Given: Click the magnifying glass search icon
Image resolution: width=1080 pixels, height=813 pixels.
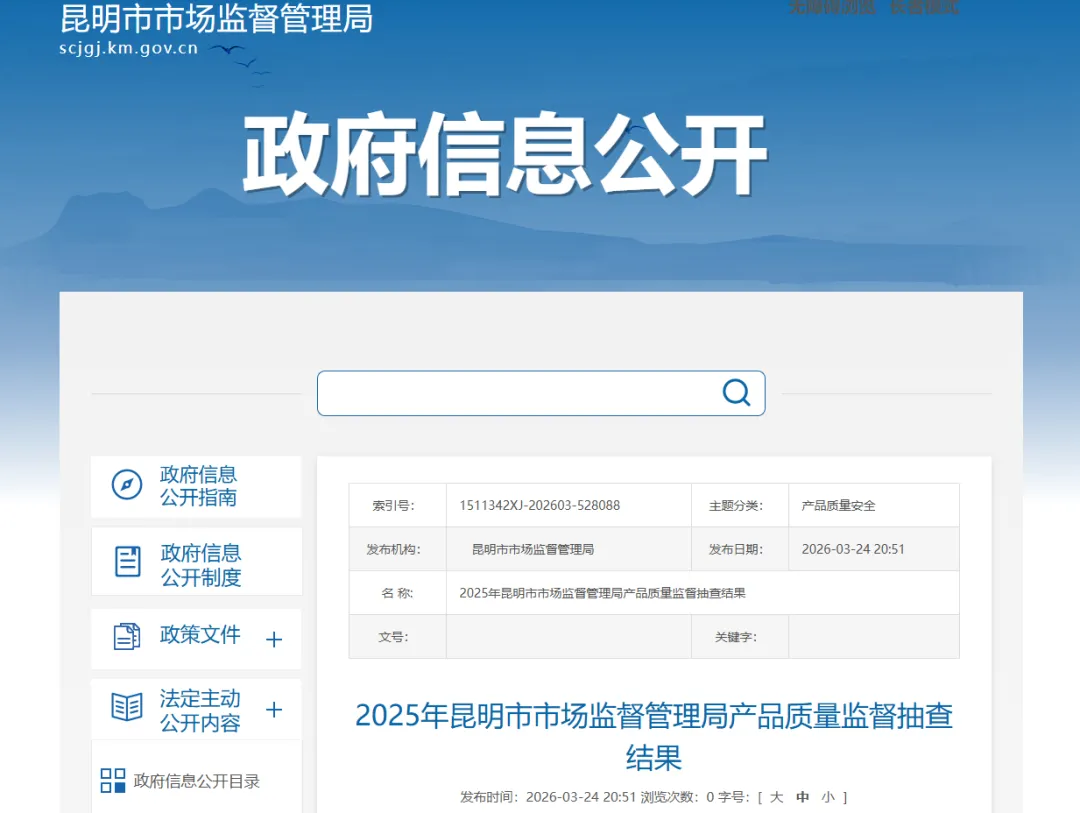Looking at the screenshot, I should [737, 393].
